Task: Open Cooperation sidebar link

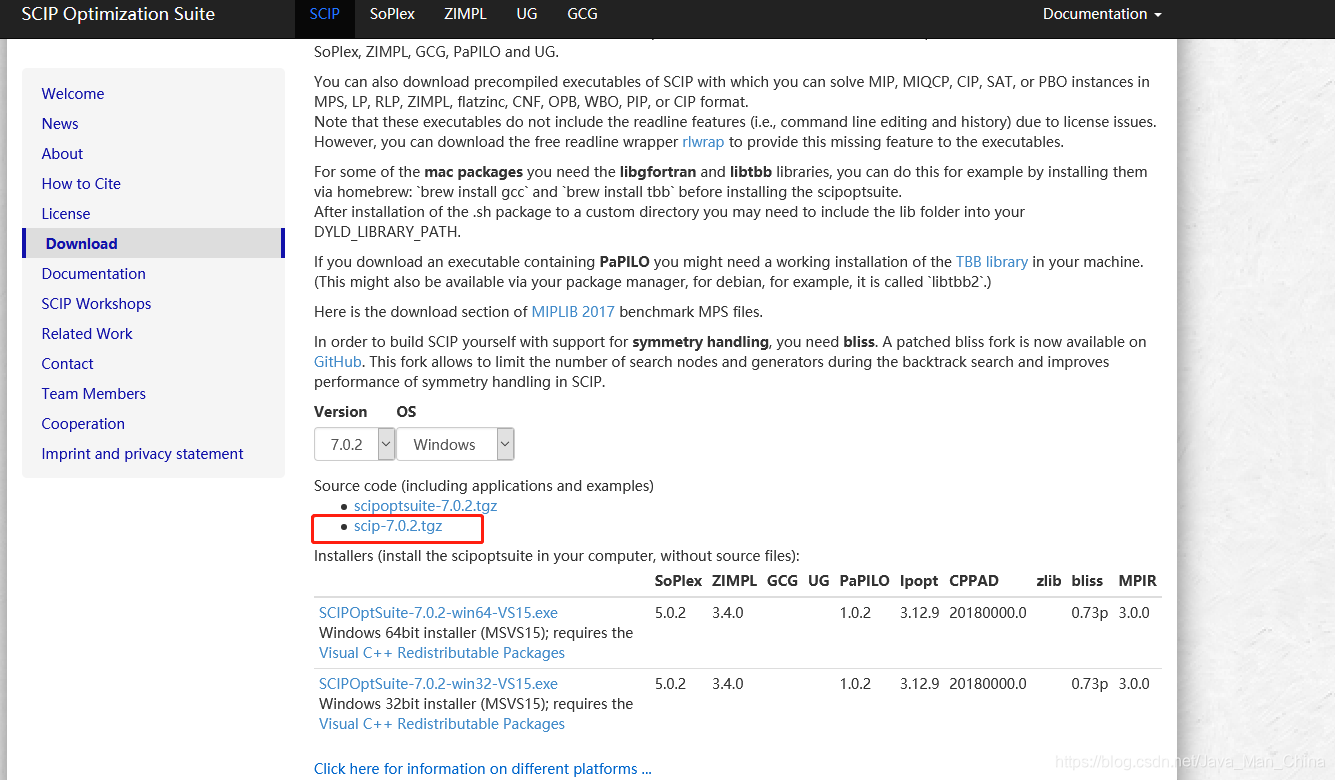Action: [x=83, y=424]
